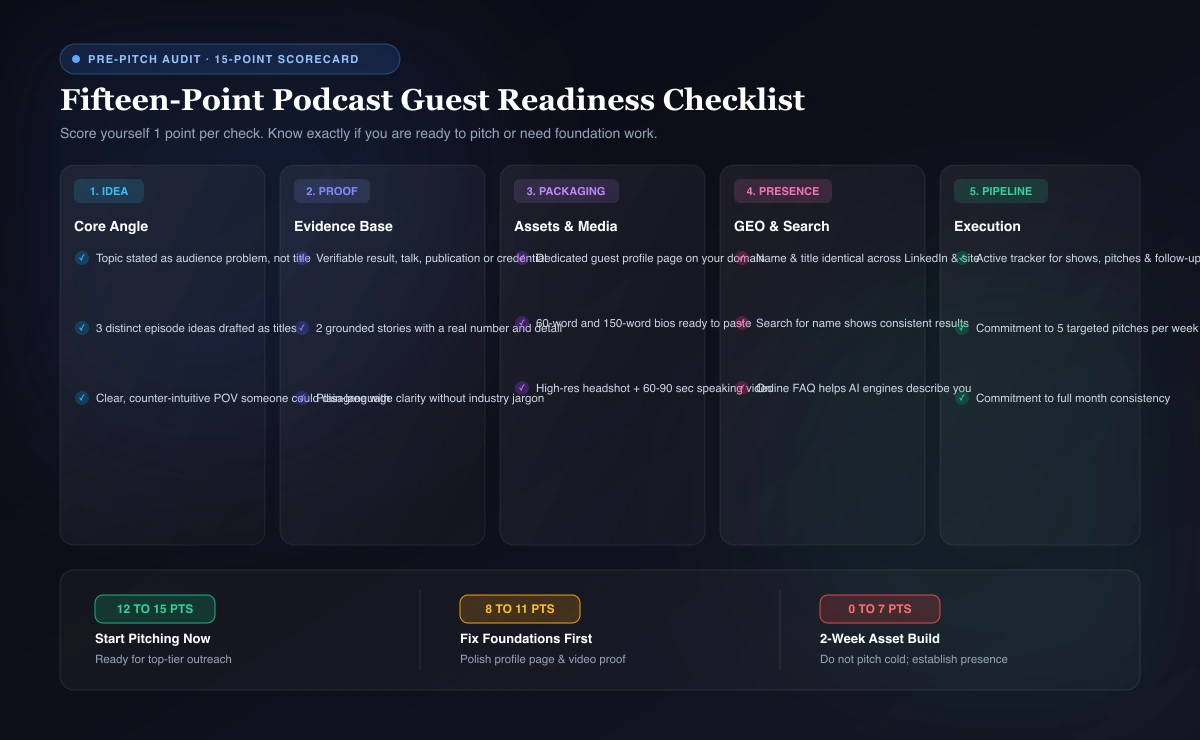This screenshot has height=740, width=1200.
Task: Toggle the 'Verifiable result, talk, publication' checkmark
Action: [x=302, y=258]
